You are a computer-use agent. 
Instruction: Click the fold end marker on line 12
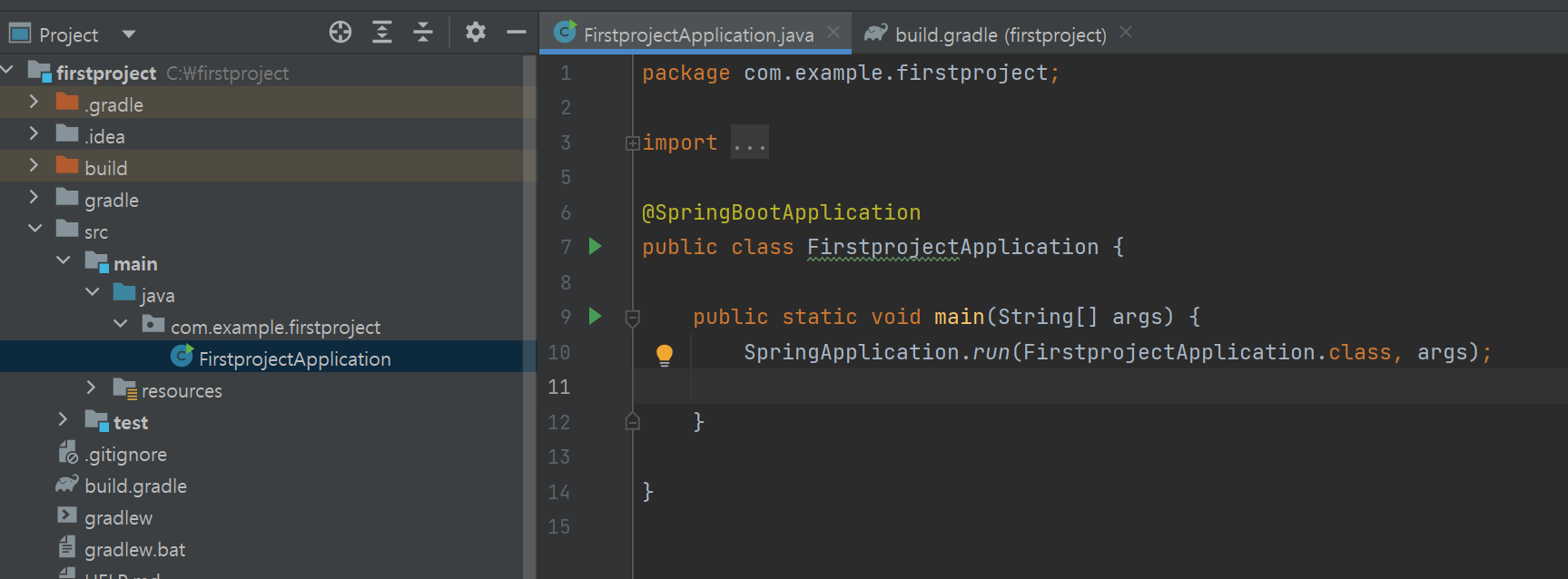[633, 421]
